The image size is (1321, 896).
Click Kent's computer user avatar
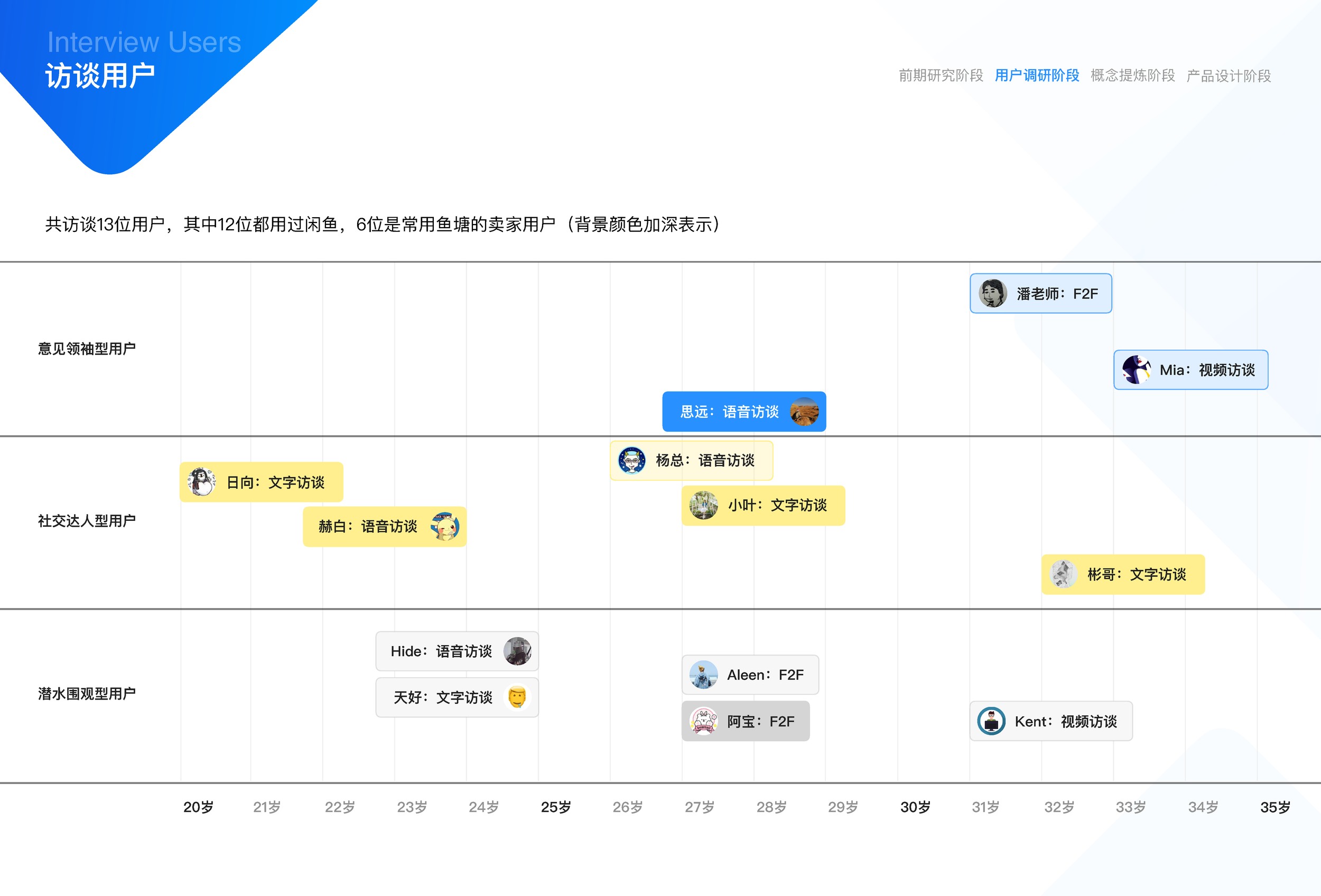tap(991, 721)
